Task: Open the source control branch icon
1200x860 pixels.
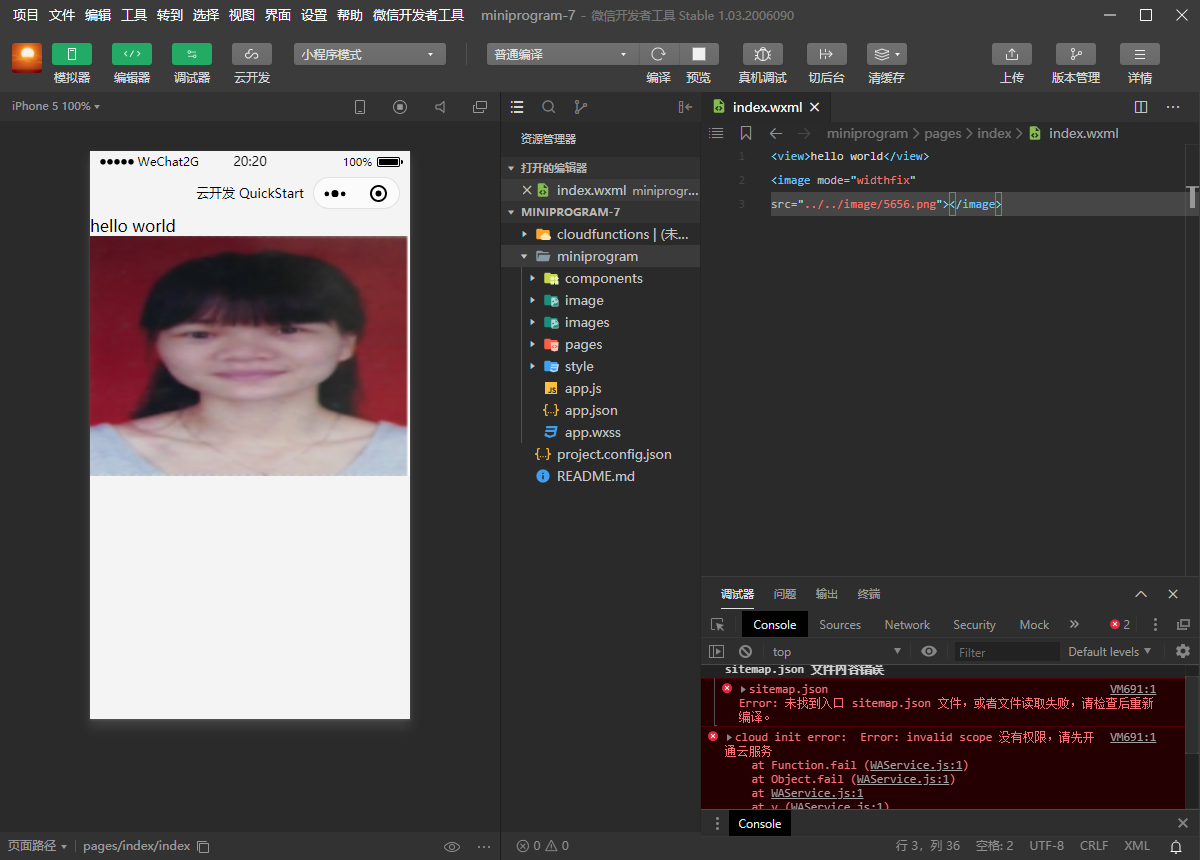Action: [x=581, y=107]
